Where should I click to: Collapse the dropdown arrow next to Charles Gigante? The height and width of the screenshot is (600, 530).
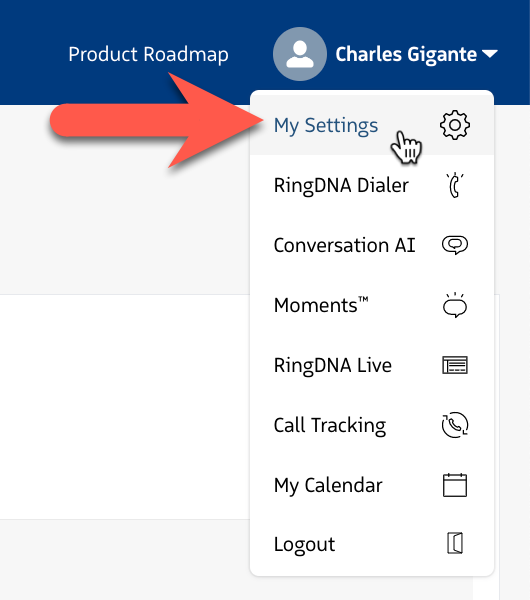tap(490, 54)
